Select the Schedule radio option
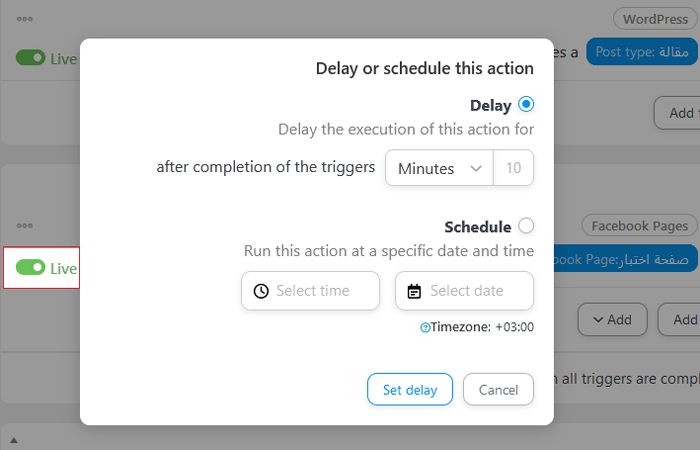This screenshot has width=700, height=450. tap(526, 226)
